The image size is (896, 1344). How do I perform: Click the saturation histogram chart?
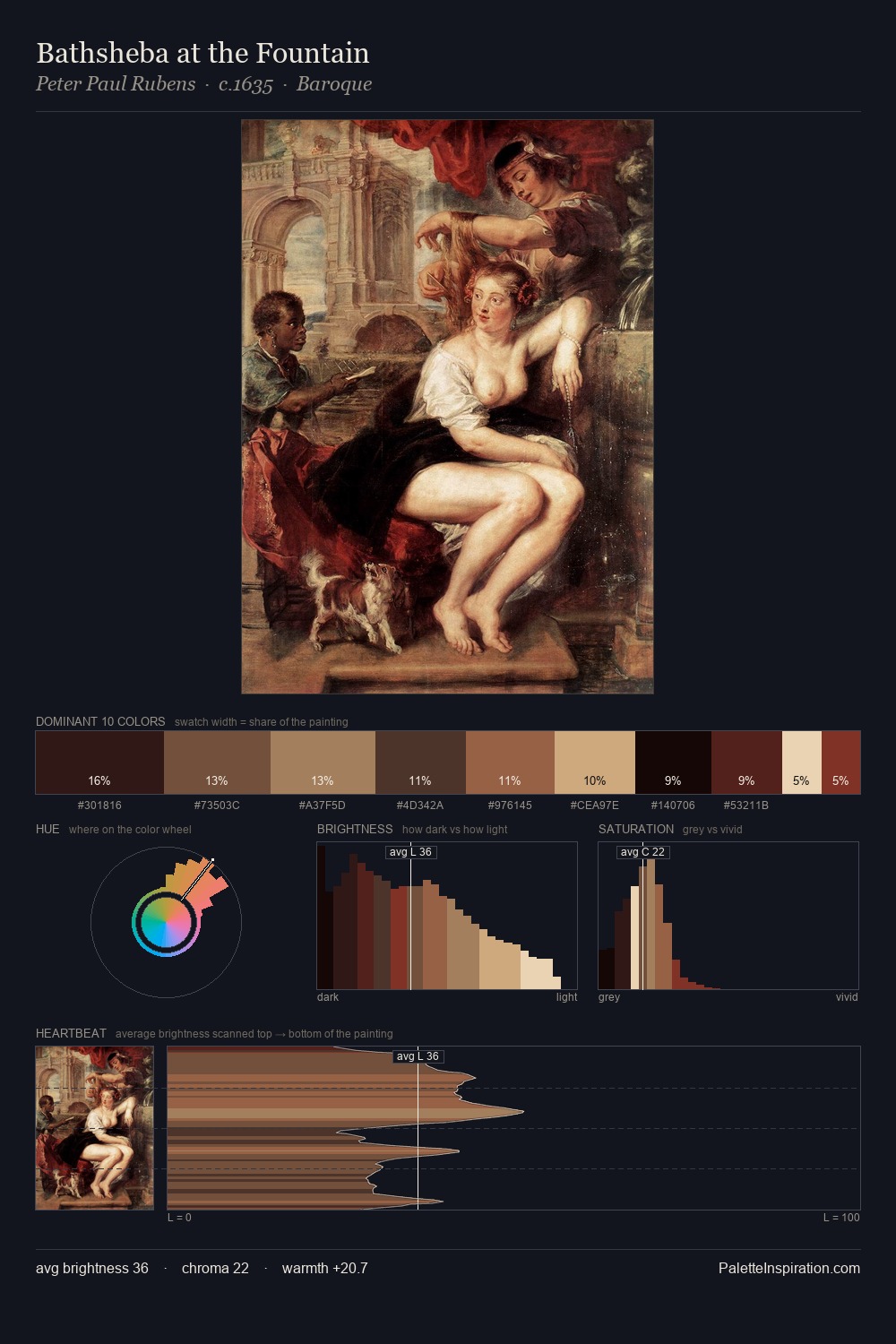[x=728, y=916]
